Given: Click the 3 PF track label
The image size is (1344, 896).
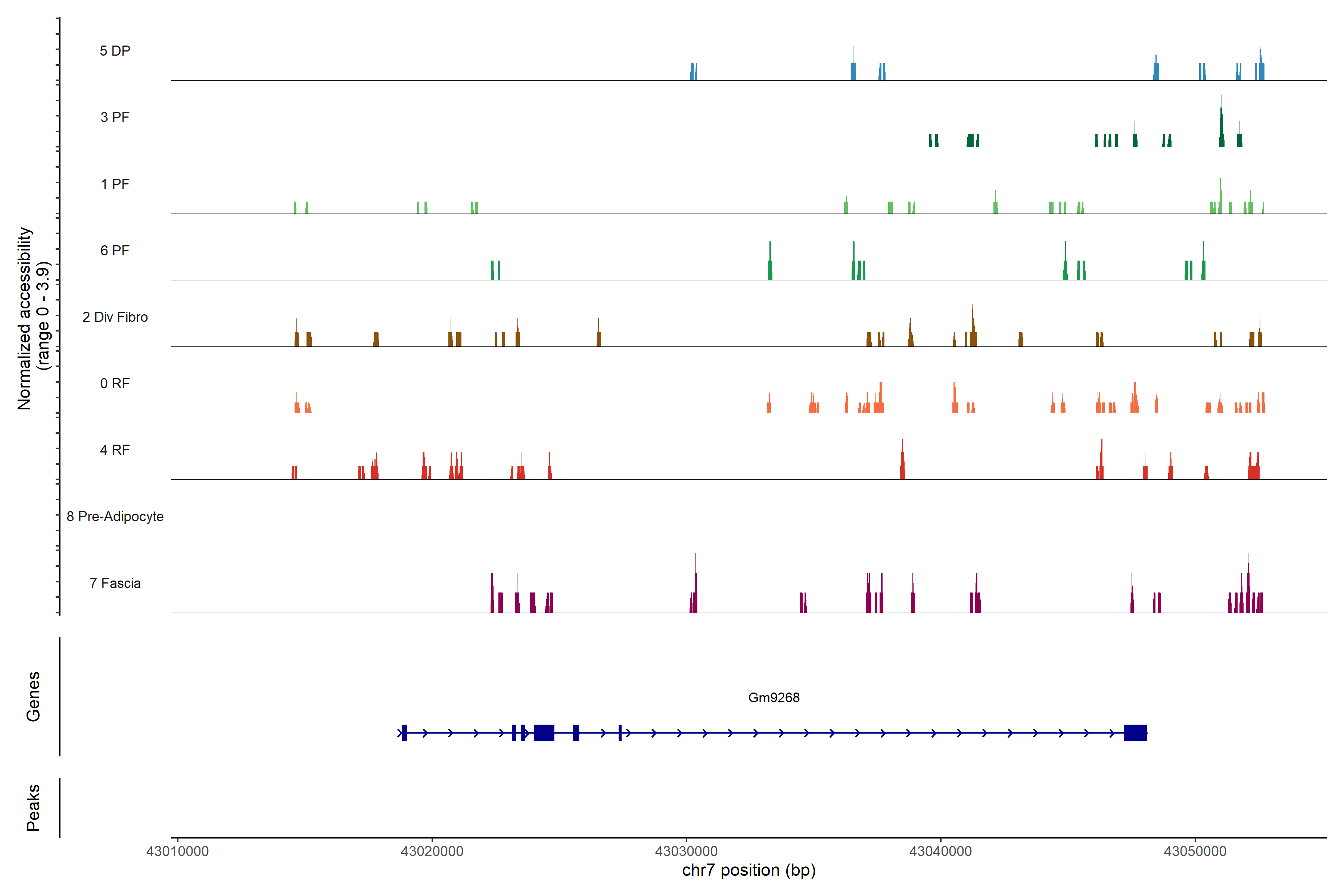Looking at the screenshot, I should click(115, 117).
